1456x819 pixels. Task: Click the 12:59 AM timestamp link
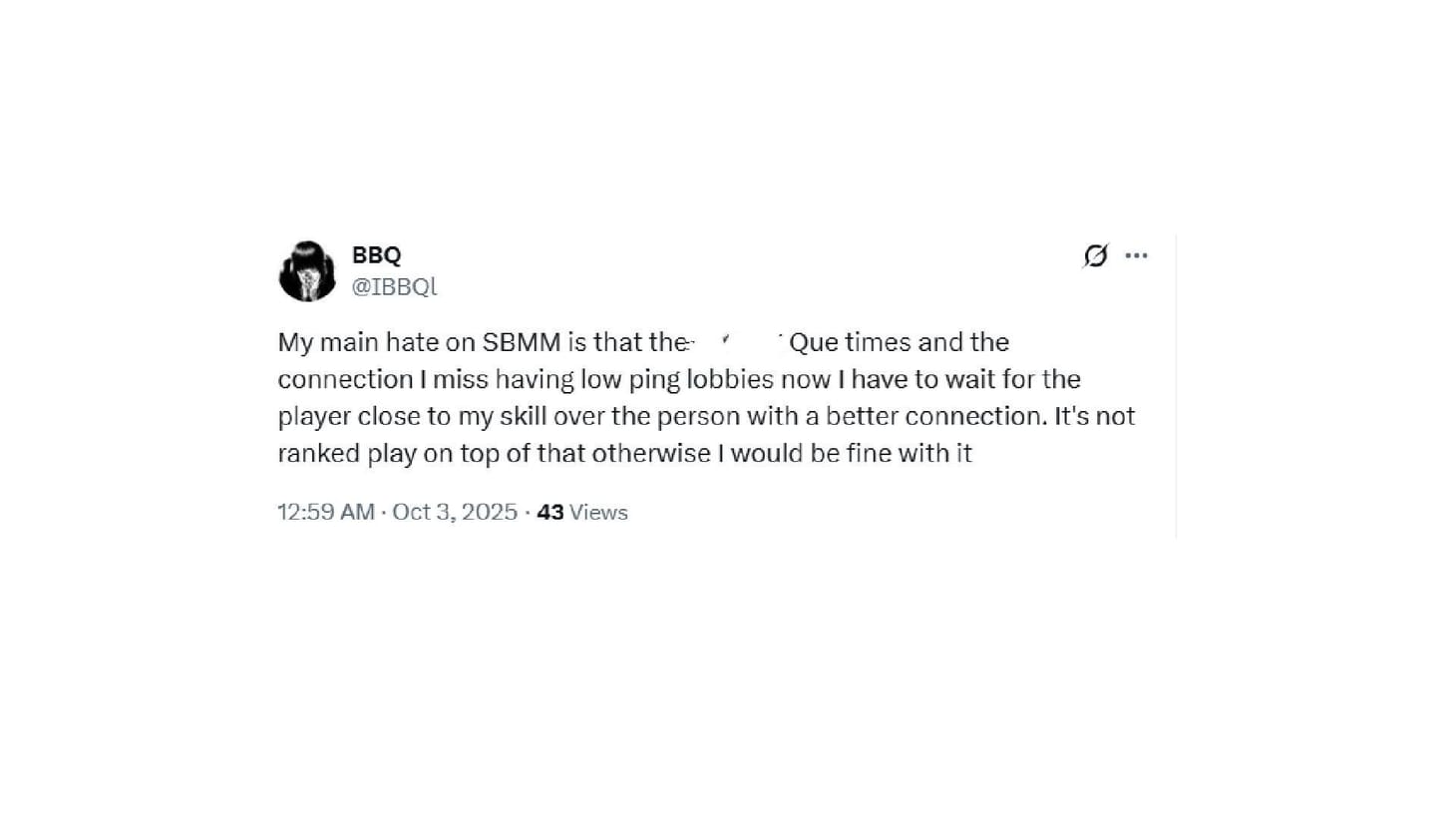[325, 512]
